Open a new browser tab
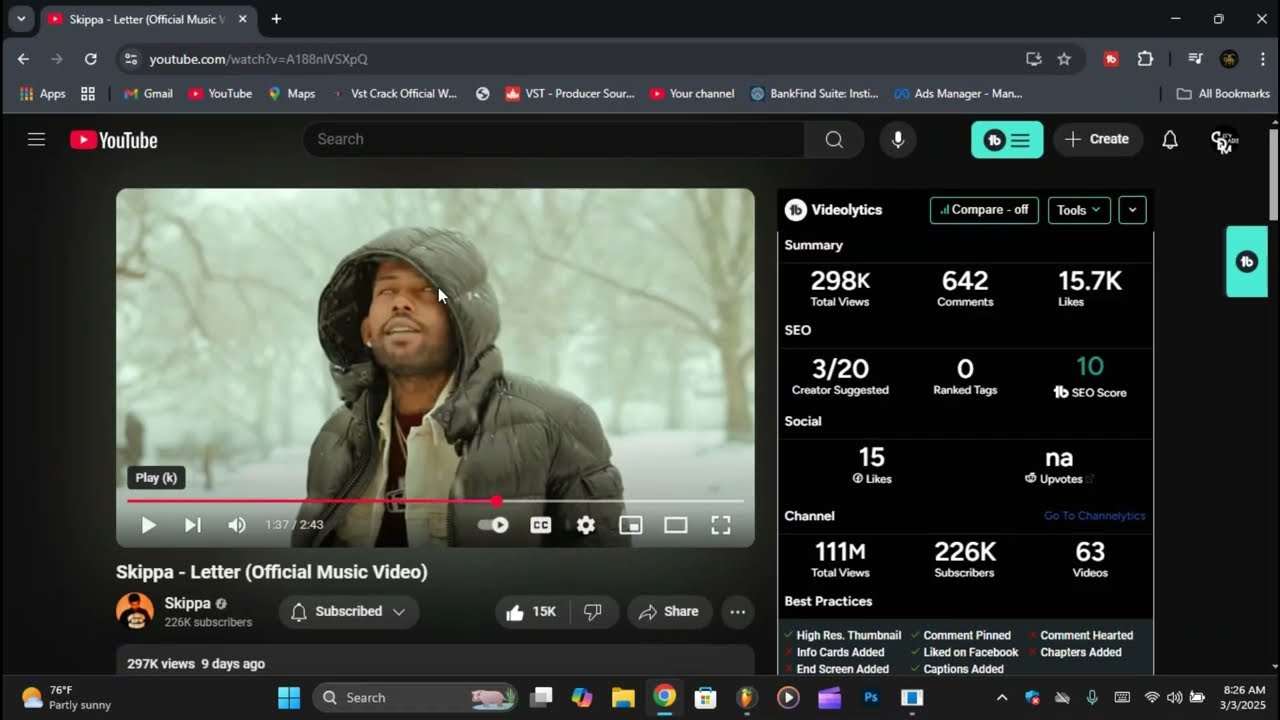 pos(276,19)
